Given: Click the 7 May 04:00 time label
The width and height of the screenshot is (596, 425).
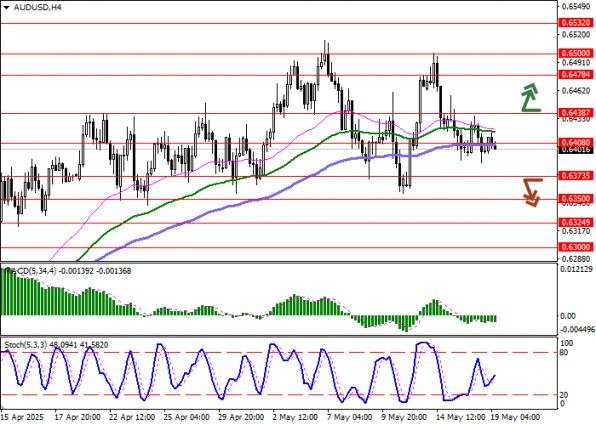Looking at the screenshot, I should 351,417.
